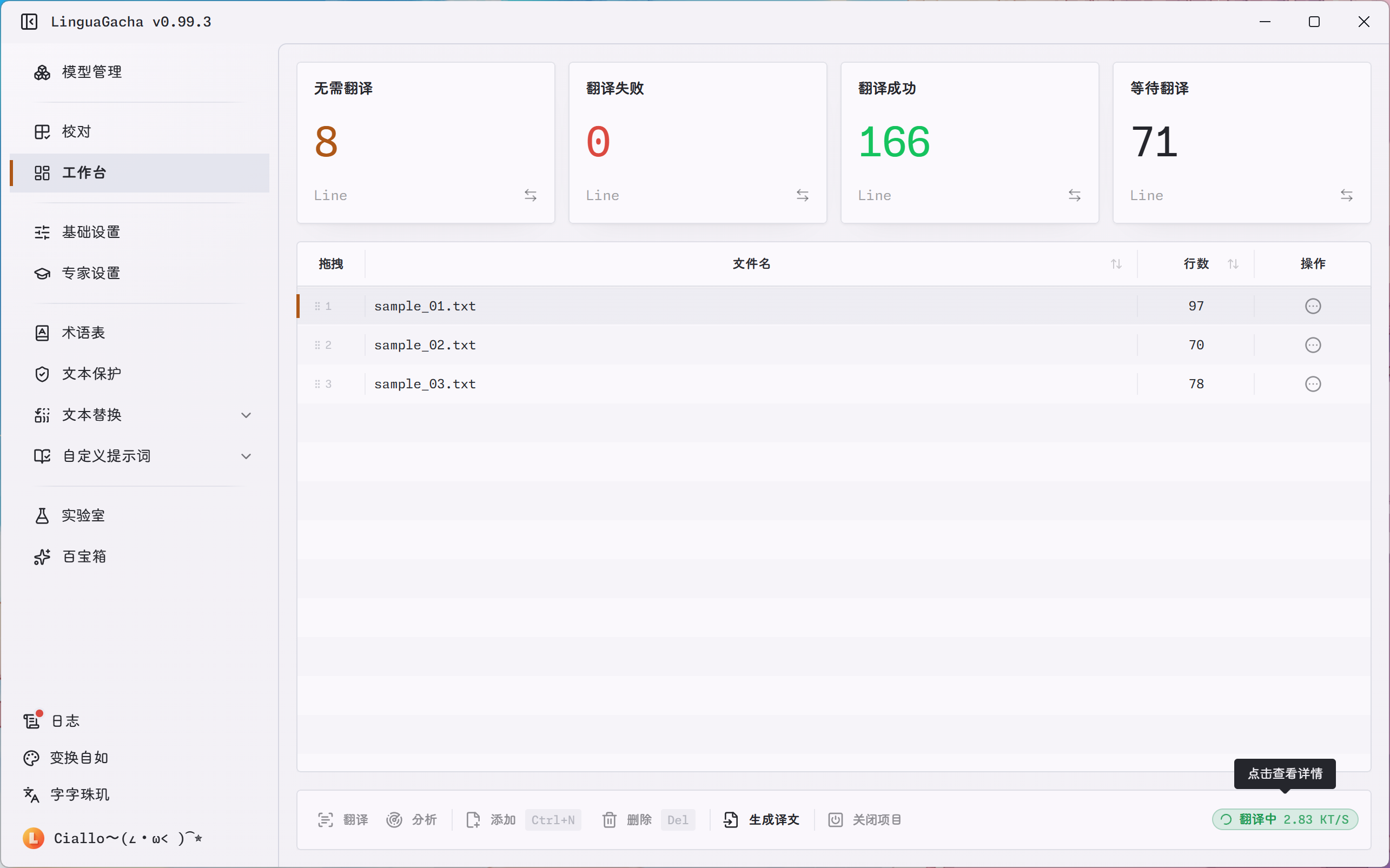Expand the 文本替换 chevron
Image resolution: width=1390 pixels, height=868 pixels.
pos(246,415)
